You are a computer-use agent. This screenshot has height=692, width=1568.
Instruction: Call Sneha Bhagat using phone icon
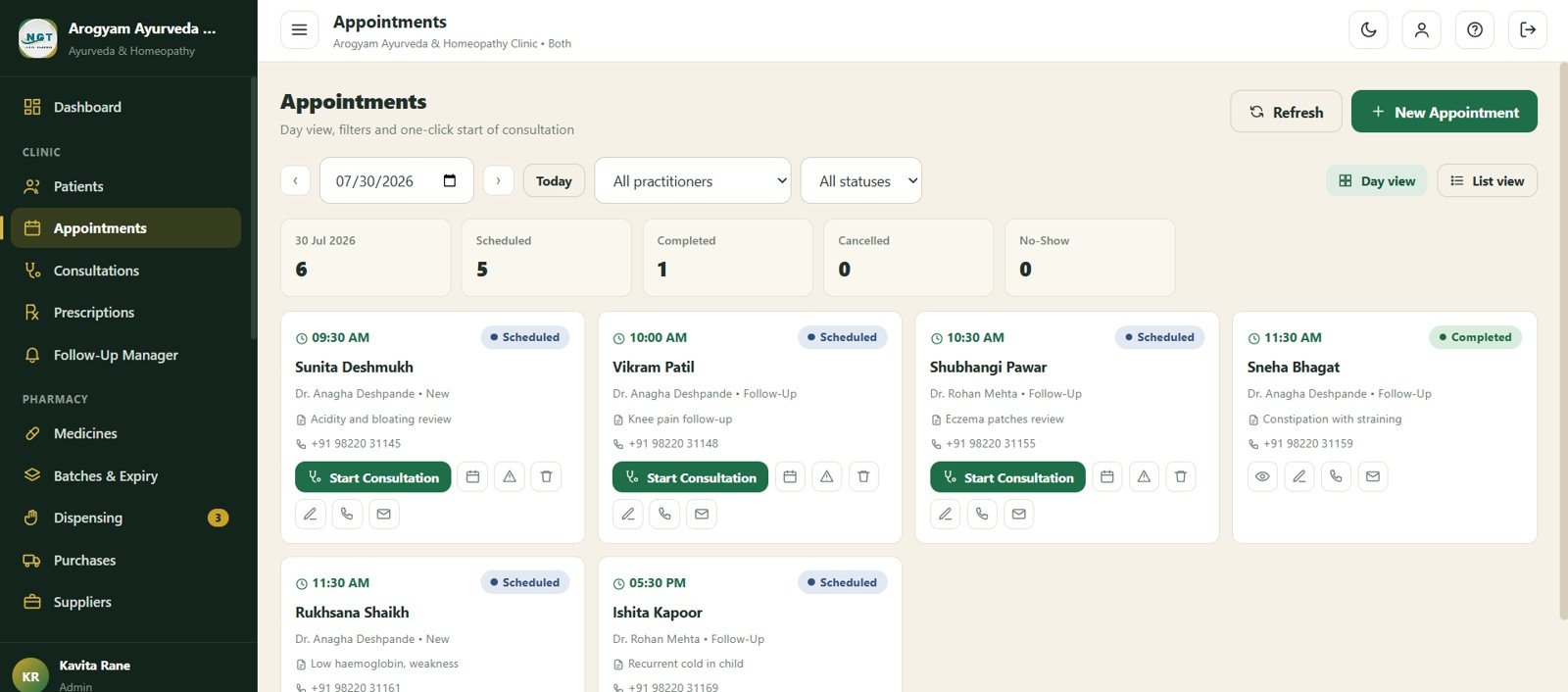click(1336, 476)
